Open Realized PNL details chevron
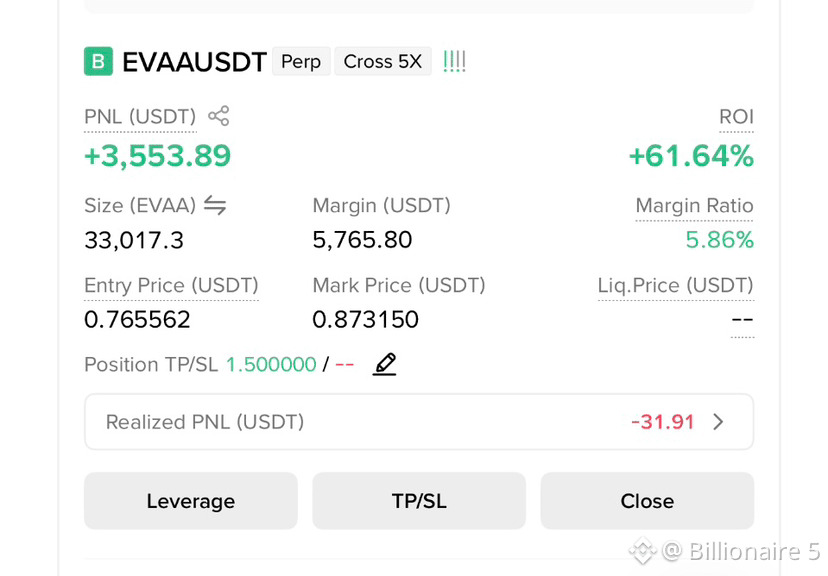 (x=718, y=422)
